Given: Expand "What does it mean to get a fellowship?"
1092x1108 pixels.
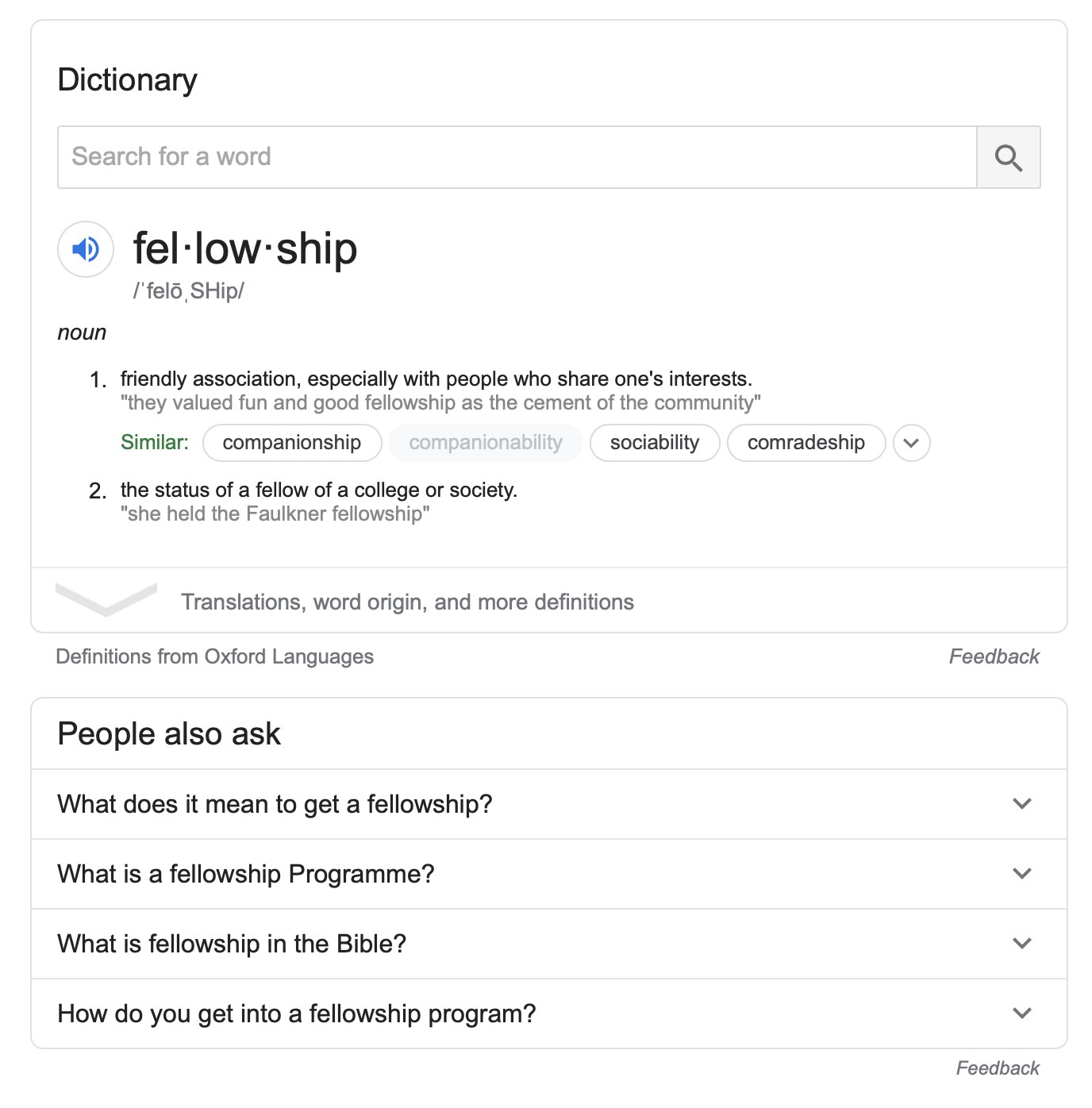Looking at the screenshot, I should pos(548,804).
